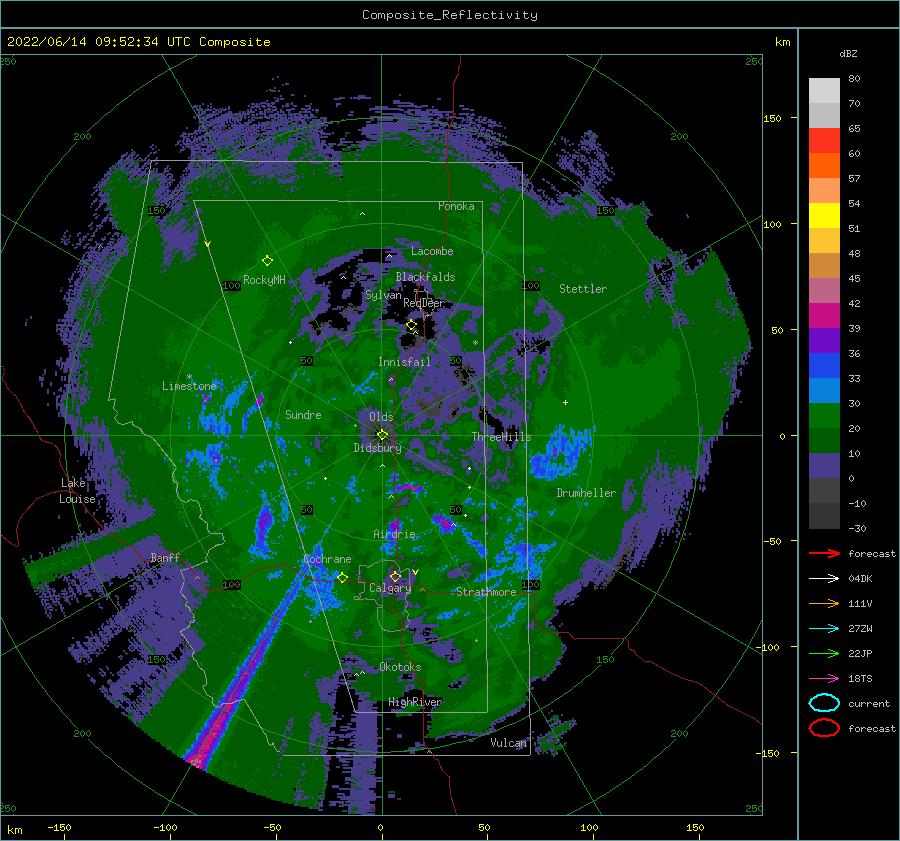
Task: Click the Cochrane label
Action: tap(327, 559)
